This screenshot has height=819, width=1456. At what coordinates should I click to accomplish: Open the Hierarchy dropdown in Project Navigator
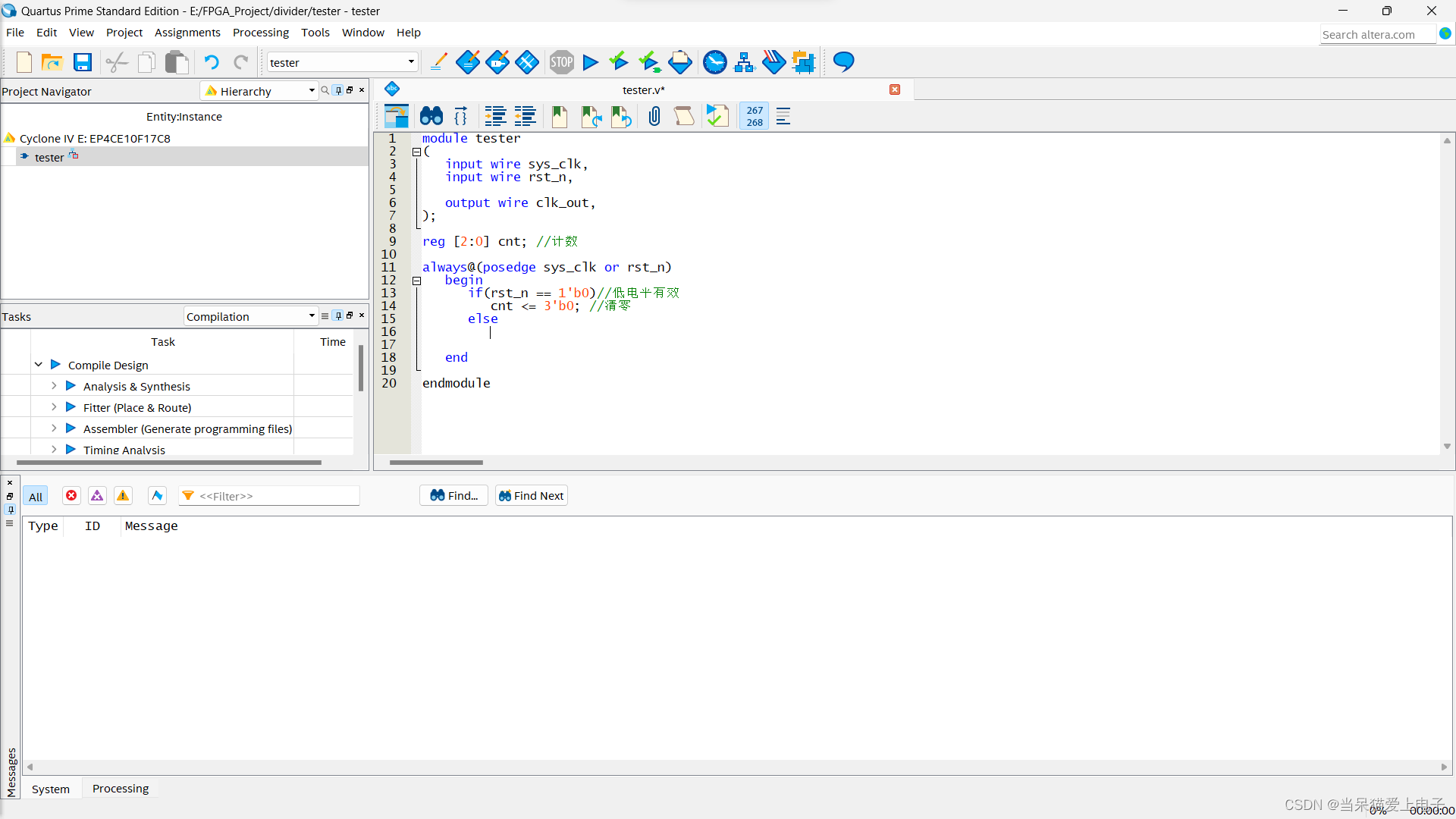259,91
